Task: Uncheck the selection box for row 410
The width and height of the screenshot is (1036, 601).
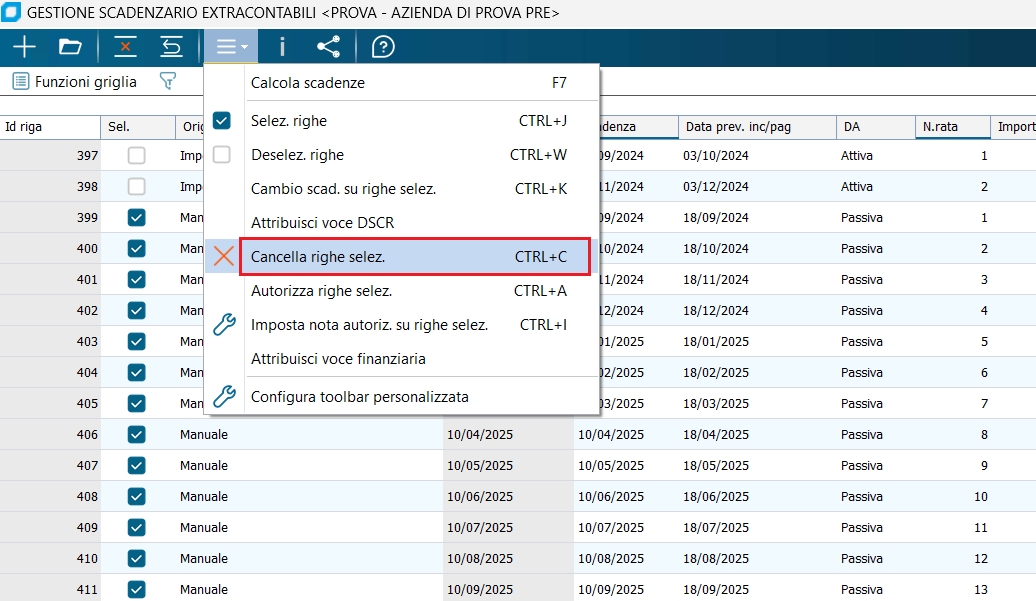Action: click(137, 559)
